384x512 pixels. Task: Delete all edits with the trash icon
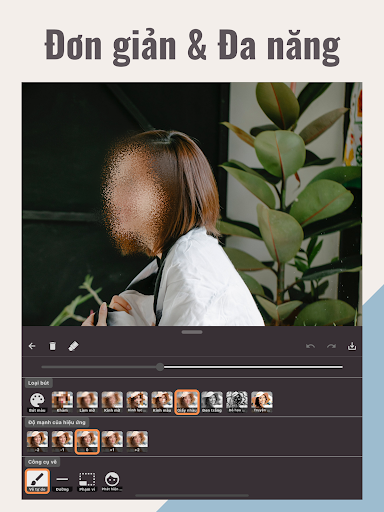52,346
